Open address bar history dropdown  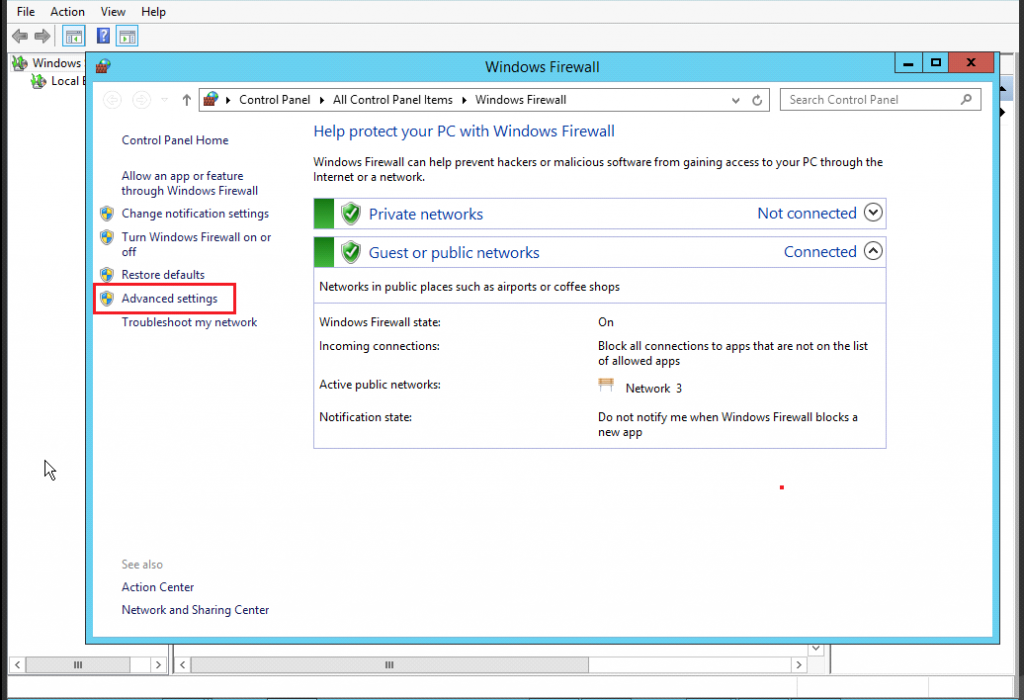pos(736,101)
